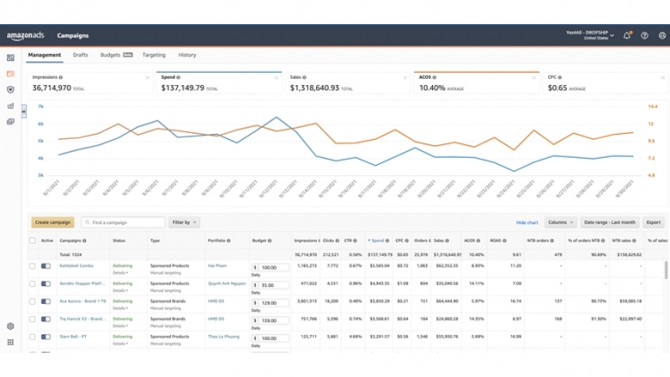670x377 pixels.
Task: Click the Amazon Ads logo
Action: point(25,36)
